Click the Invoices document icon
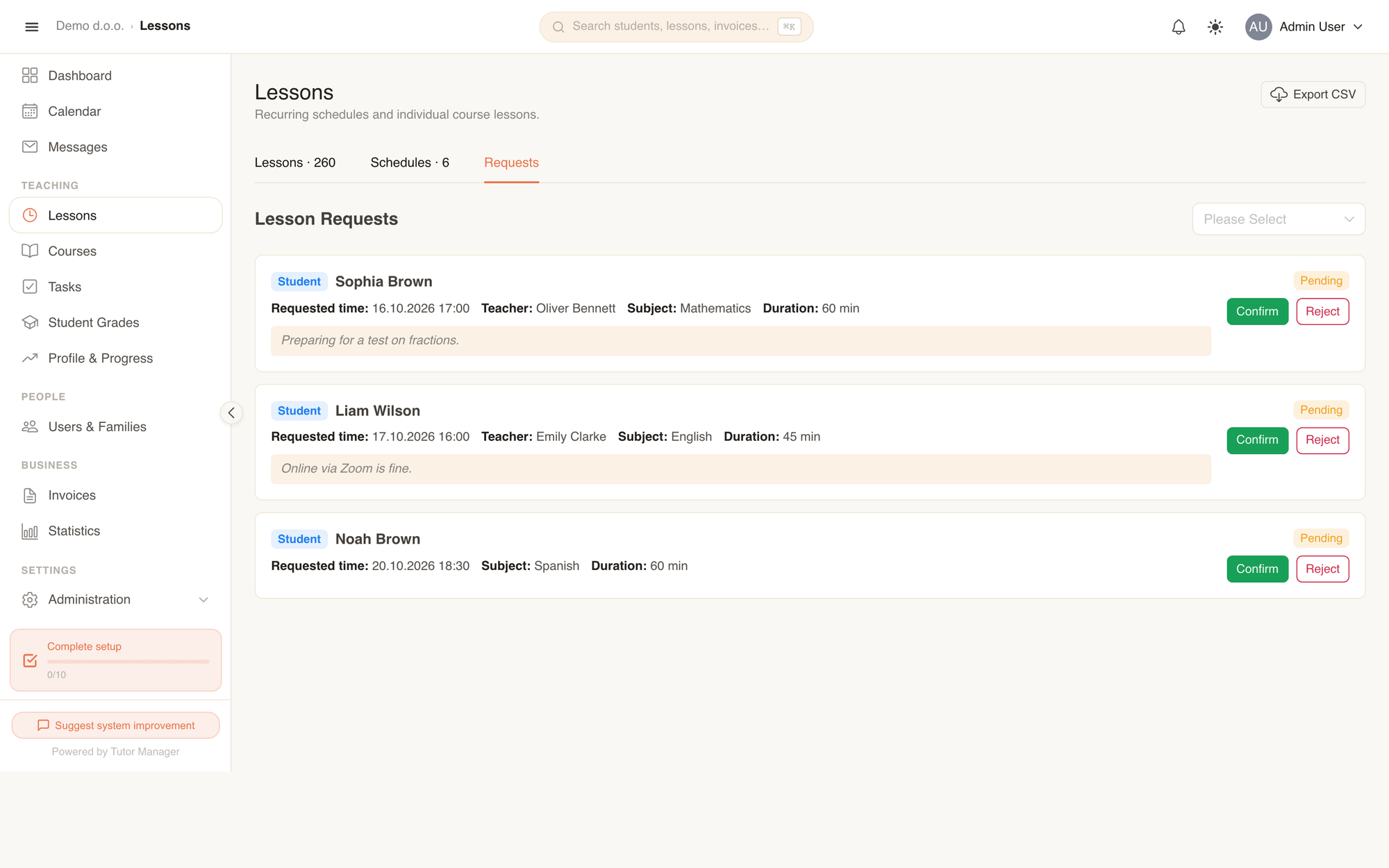The width and height of the screenshot is (1389, 868). click(30, 495)
